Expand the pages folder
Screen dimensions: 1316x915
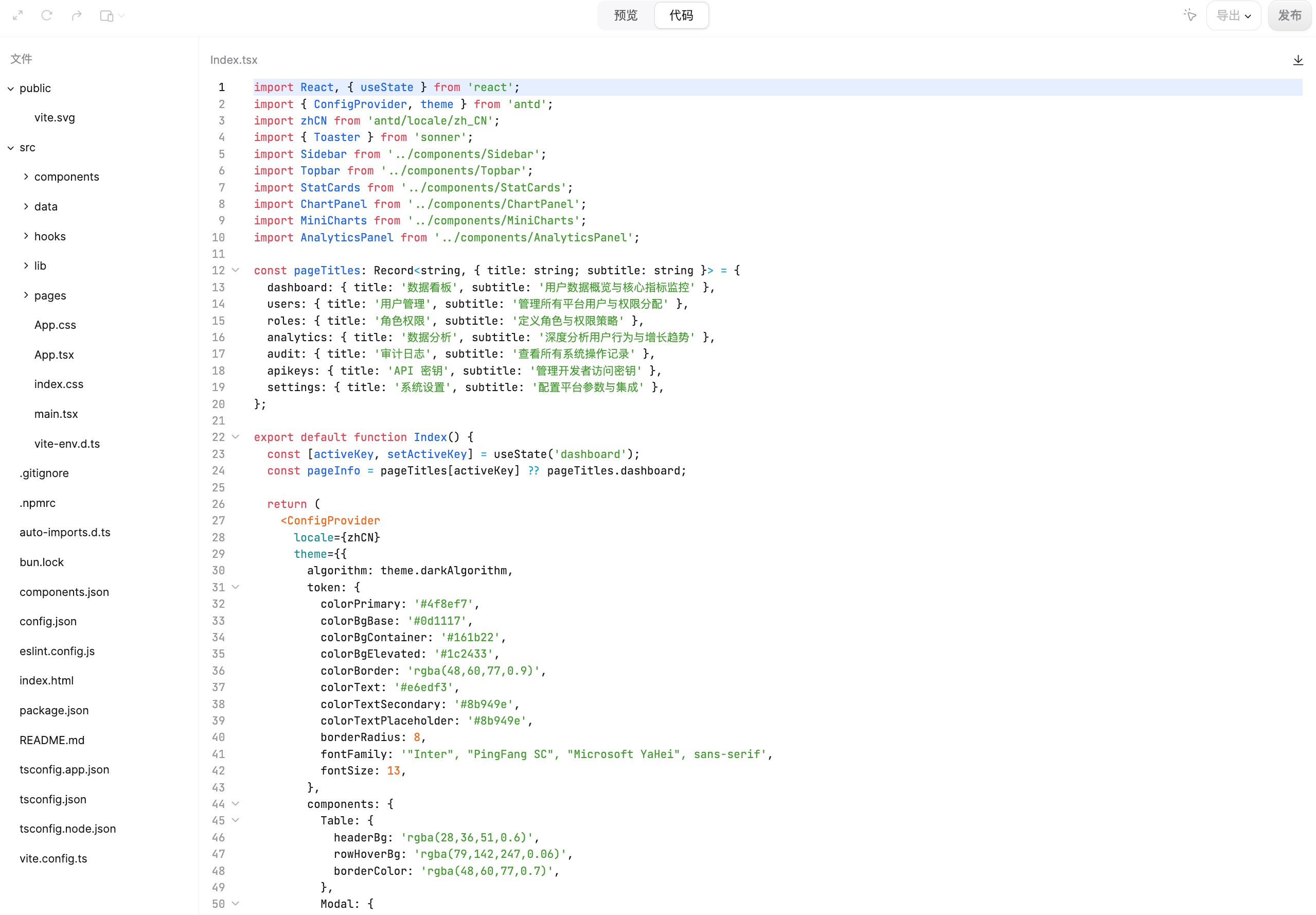click(26, 295)
